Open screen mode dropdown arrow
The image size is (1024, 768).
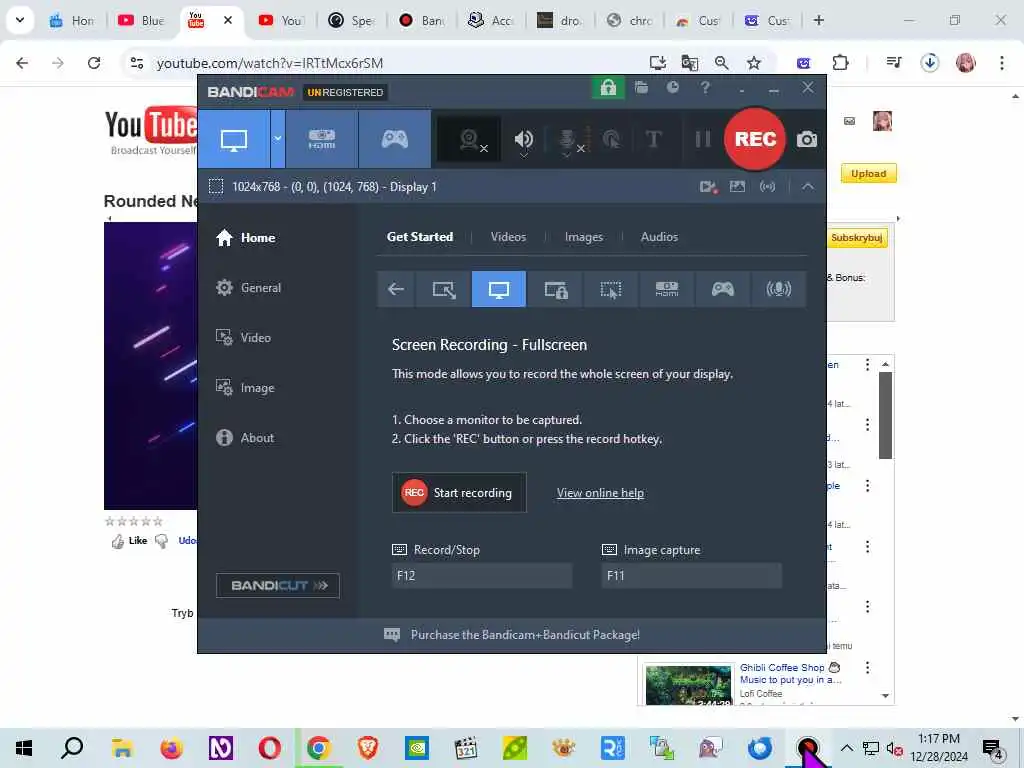(278, 139)
